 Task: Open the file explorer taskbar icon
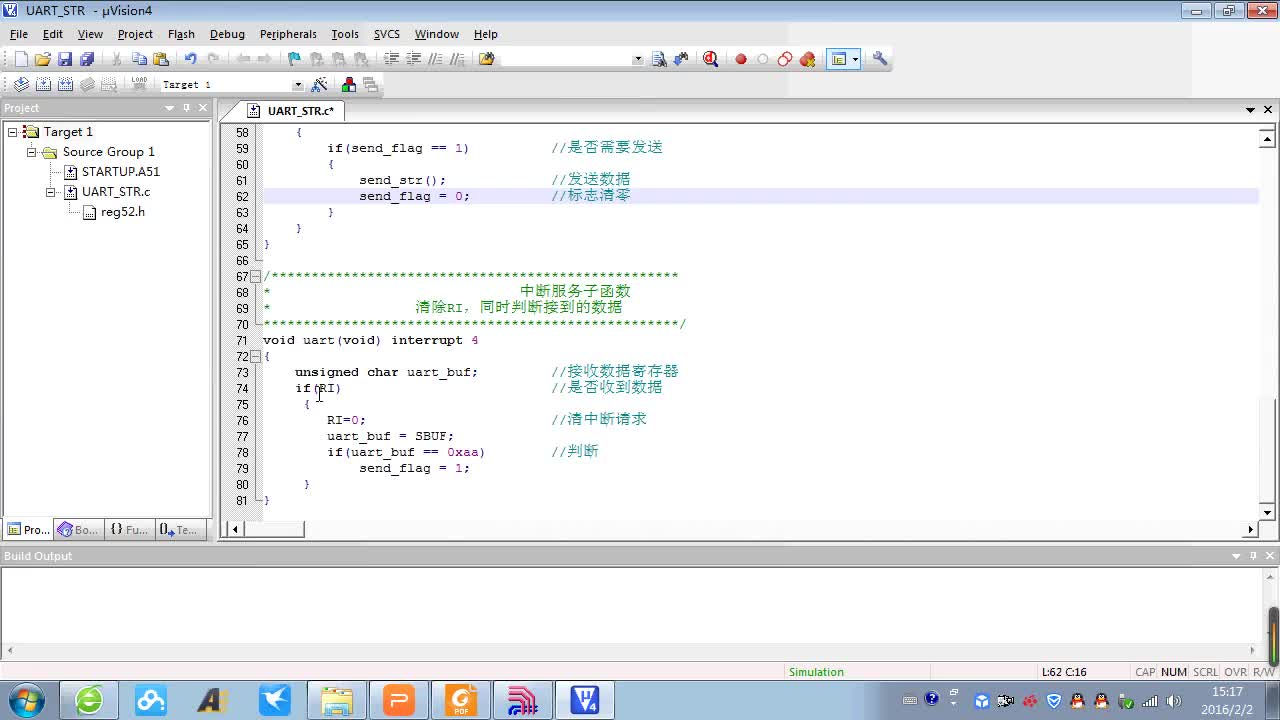(x=337, y=700)
